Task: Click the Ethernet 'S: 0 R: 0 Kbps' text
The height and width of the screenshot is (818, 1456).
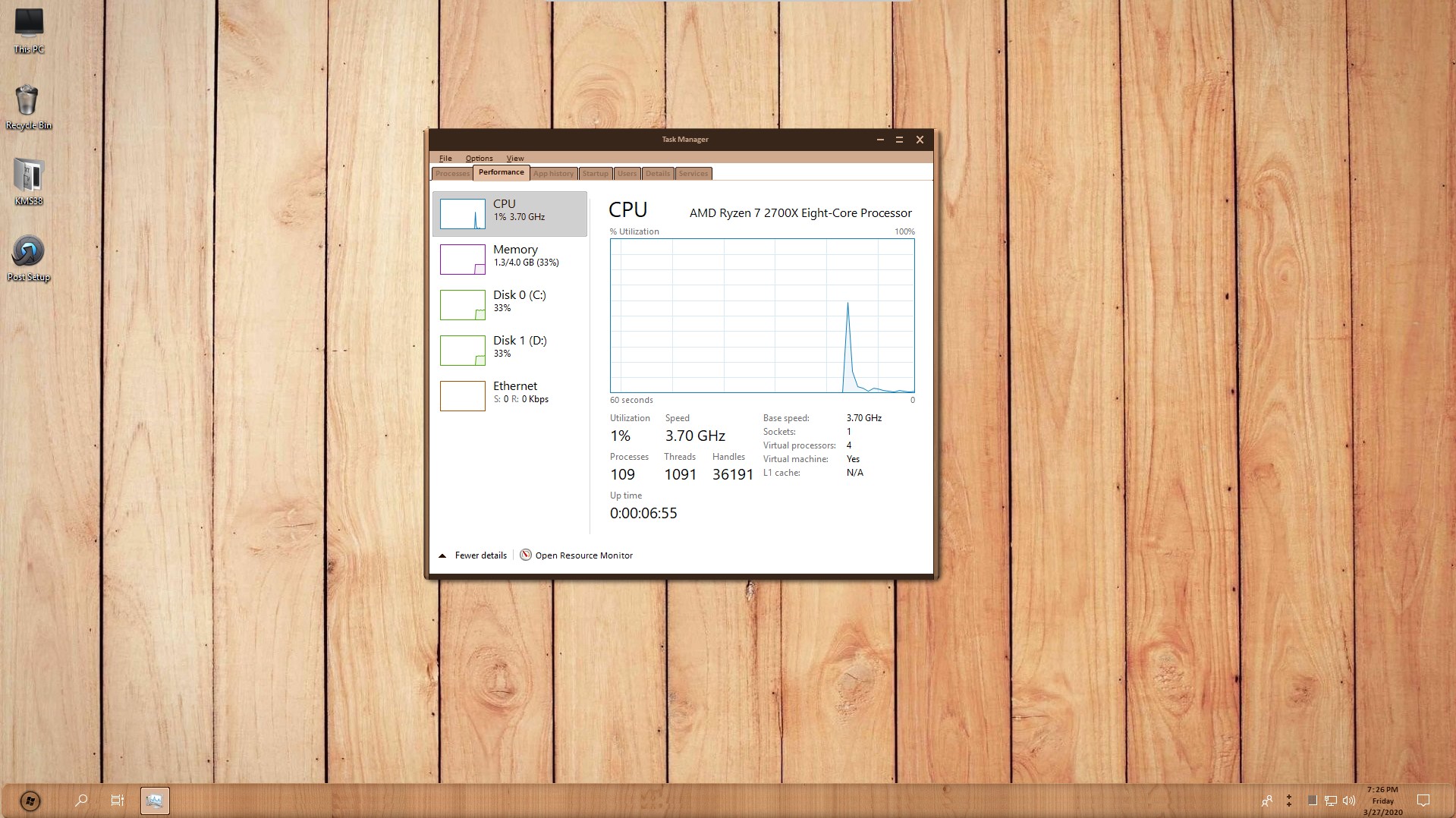Action: [520, 399]
